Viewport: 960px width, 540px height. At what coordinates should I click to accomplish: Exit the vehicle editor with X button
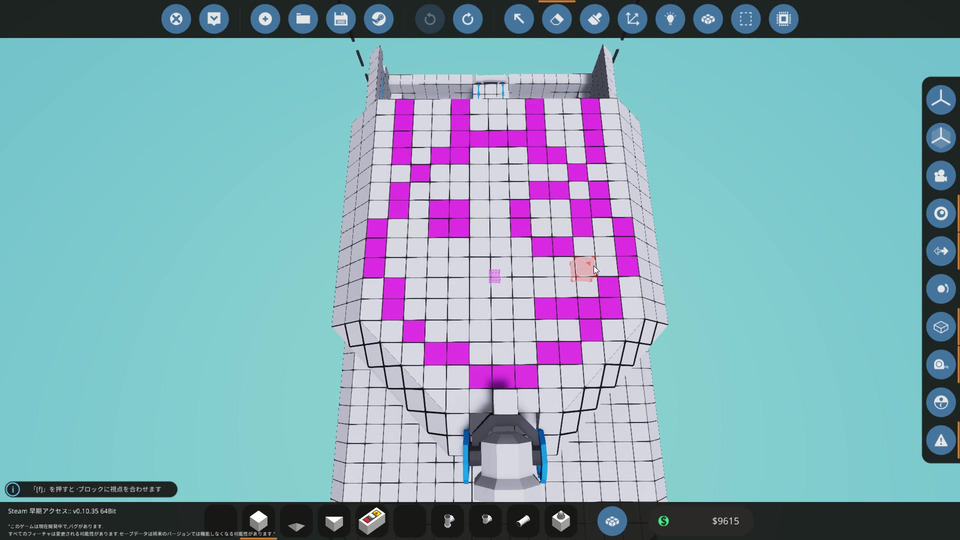pyautogui.click(x=176, y=19)
